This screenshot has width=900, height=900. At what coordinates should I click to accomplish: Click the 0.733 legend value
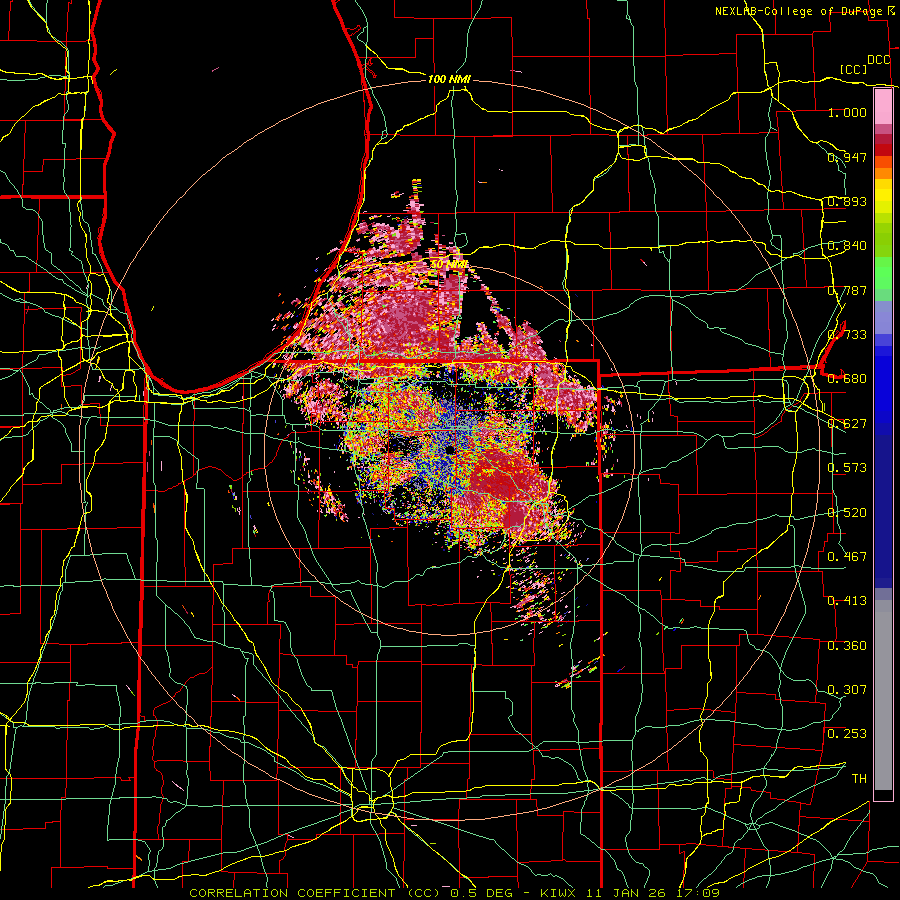847,335
